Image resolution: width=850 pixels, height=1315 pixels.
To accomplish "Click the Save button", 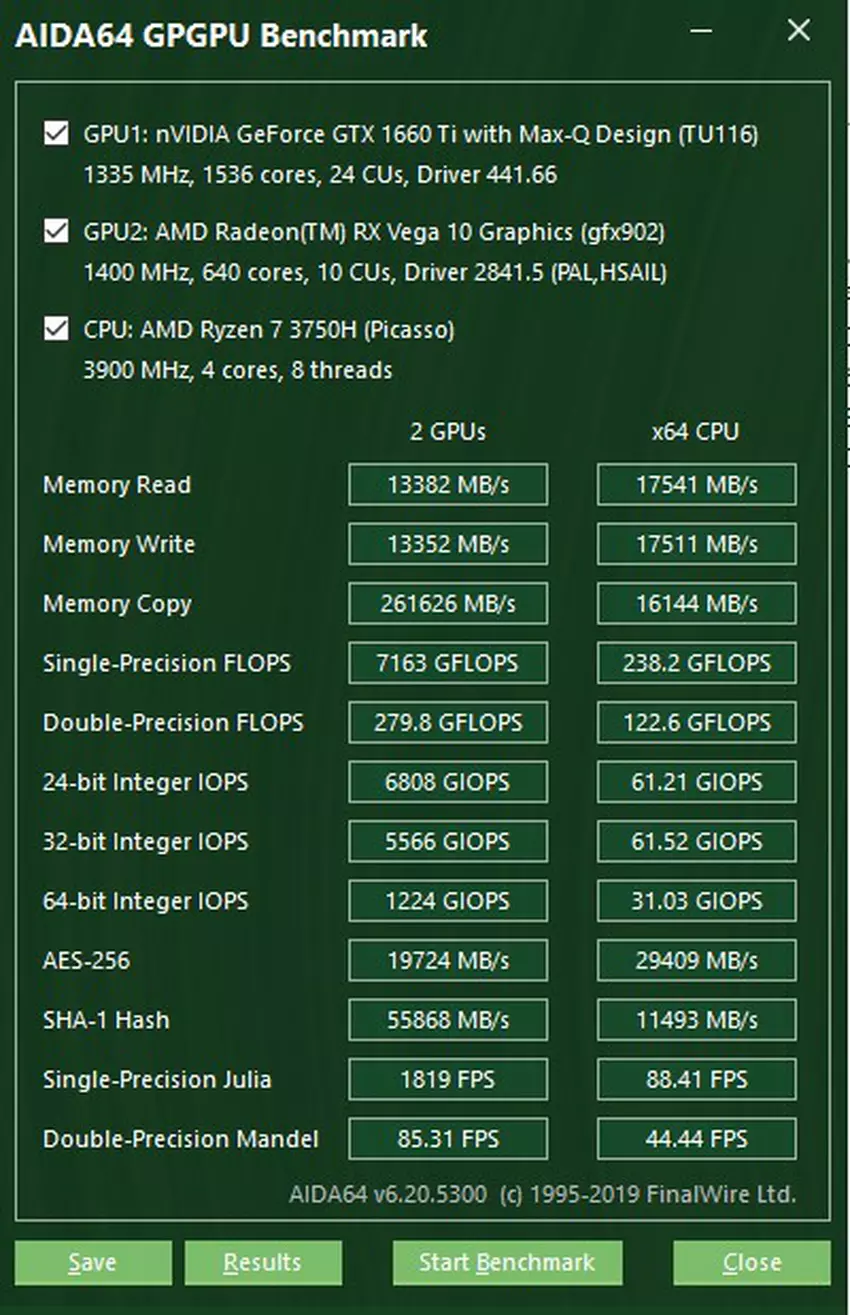I will 92,1262.
